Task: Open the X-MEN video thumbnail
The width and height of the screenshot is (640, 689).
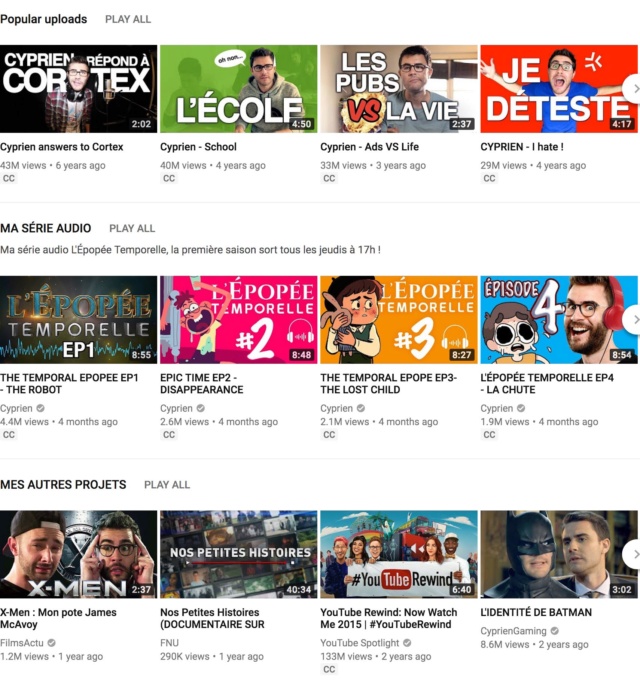Action: coord(78,554)
